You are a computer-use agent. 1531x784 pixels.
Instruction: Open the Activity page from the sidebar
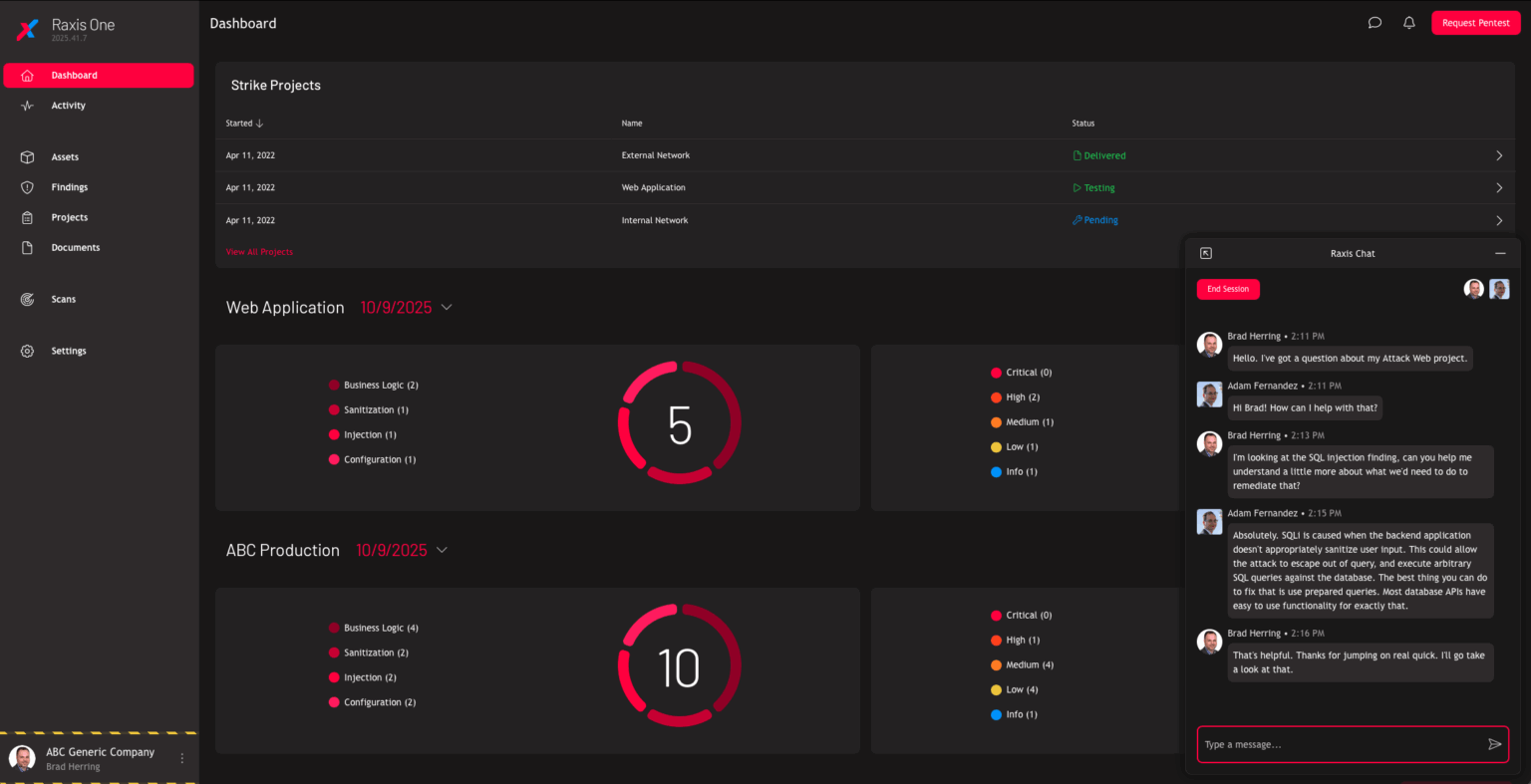pos(68,105)
